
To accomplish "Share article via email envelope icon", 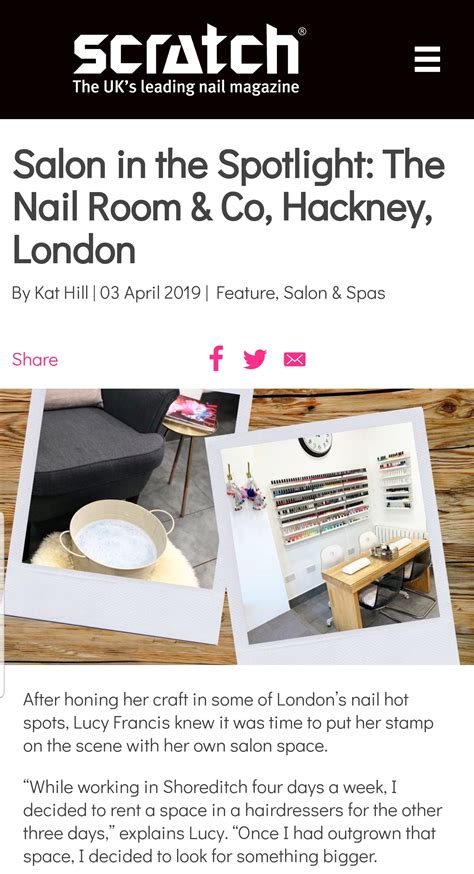I will click(294, 360).
